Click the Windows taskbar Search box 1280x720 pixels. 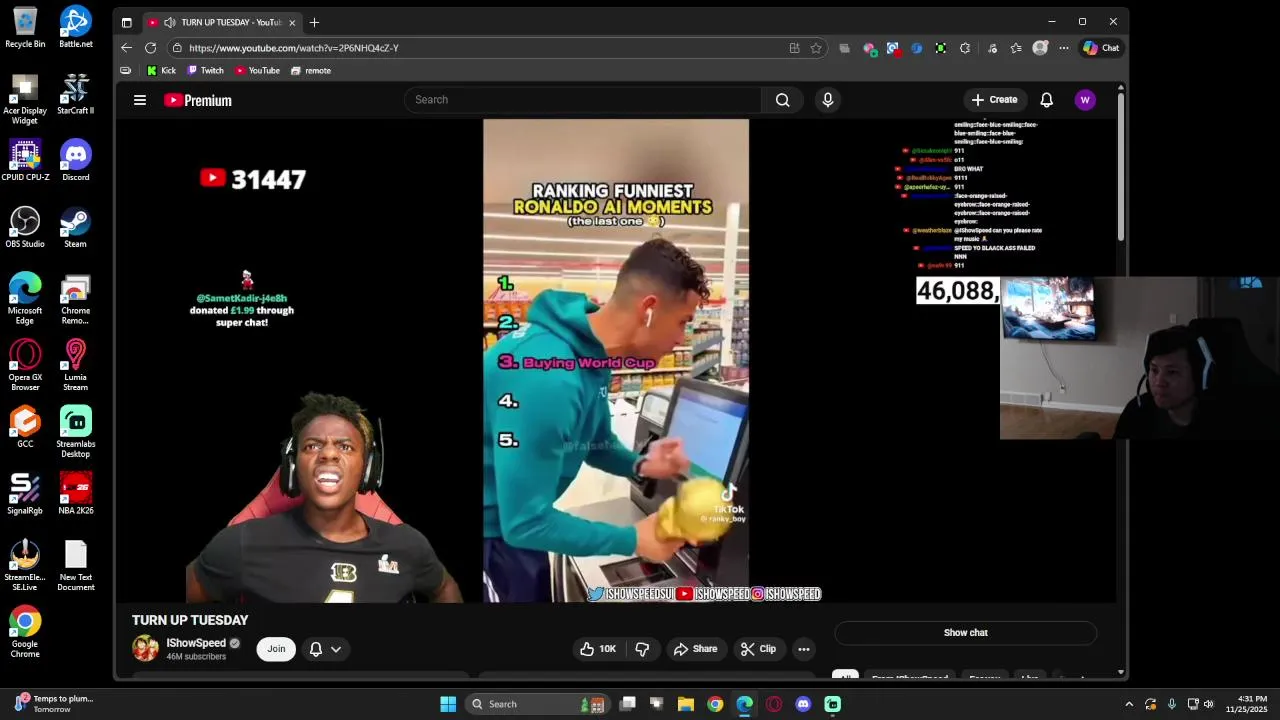tap(537, 704)
